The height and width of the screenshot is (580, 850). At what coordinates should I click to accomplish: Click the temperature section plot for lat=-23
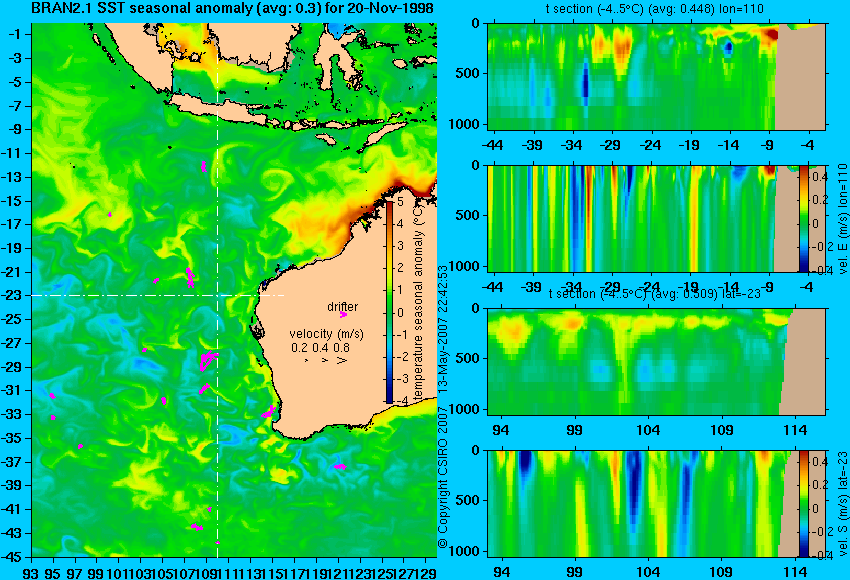click(x=657, y=362)
